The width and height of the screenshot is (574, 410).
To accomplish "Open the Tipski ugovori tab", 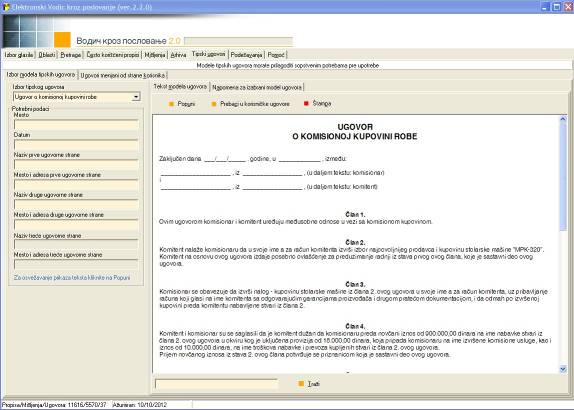I will (x=209, y=54).
